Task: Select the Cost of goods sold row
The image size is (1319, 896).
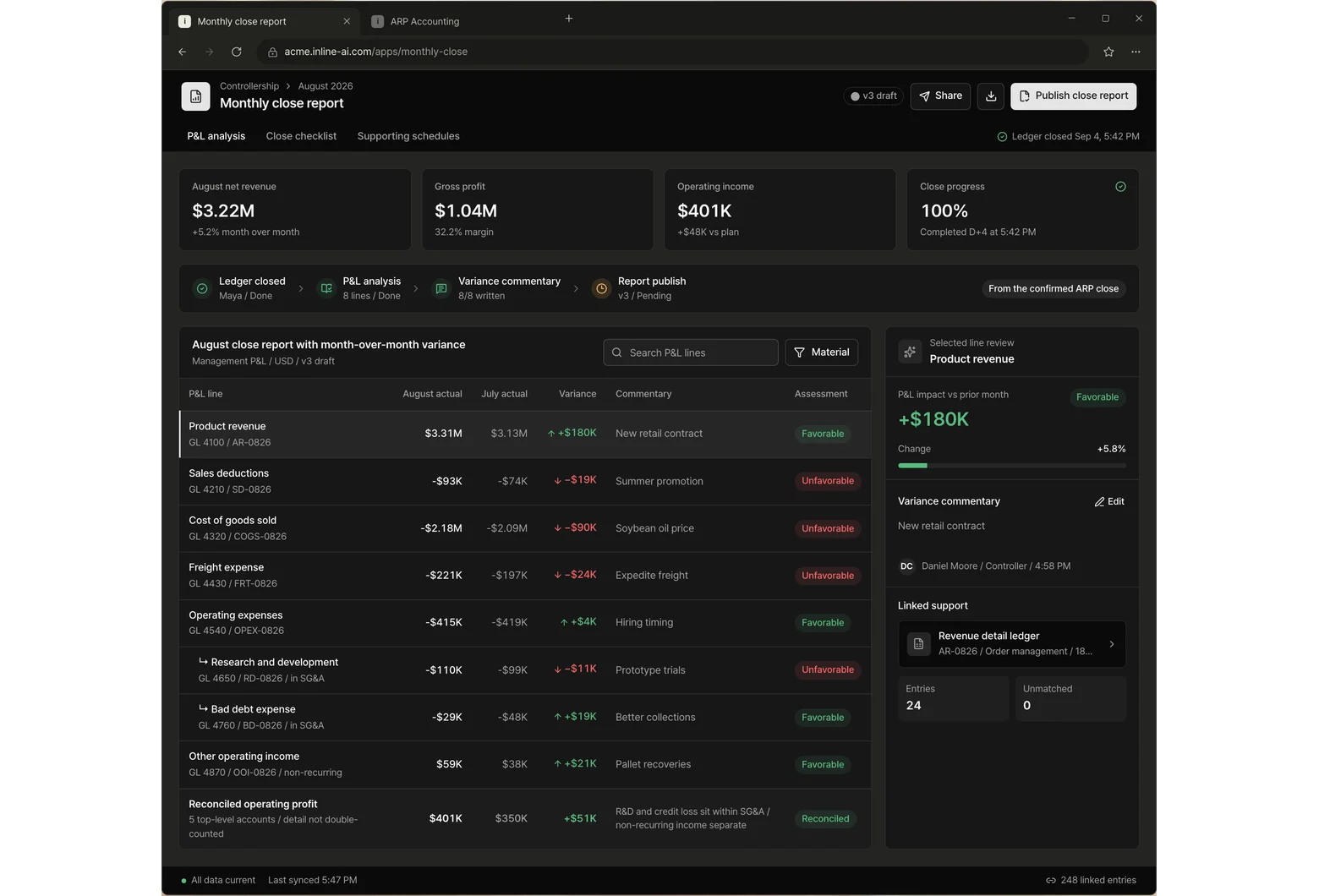Action: pyautogui.click(x=525, y=529)
